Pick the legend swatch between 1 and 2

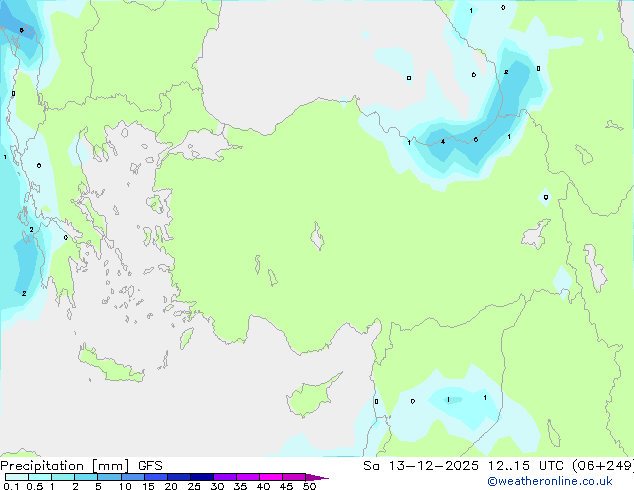(63, 477)
